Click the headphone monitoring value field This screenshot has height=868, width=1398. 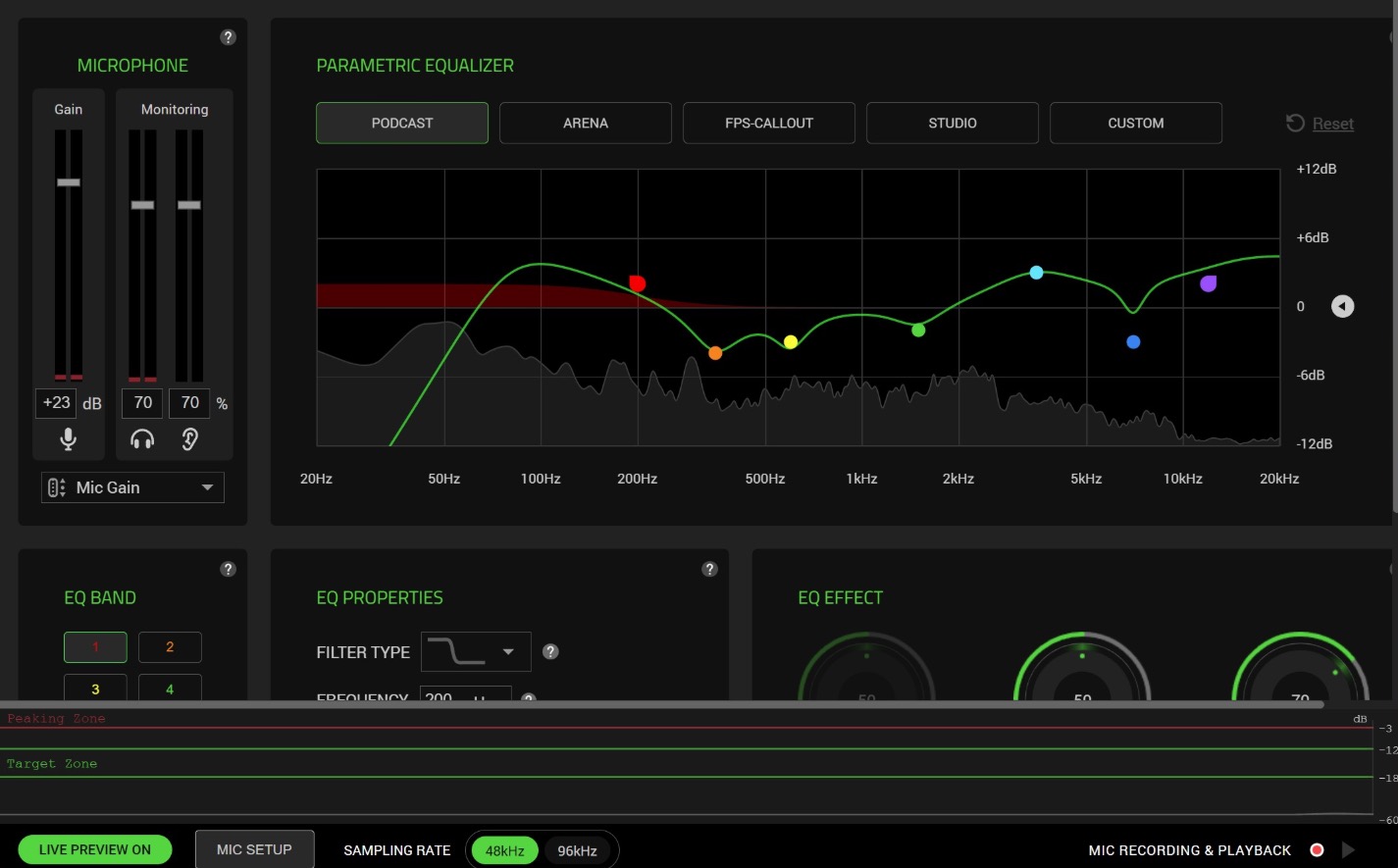click(x=142, y=403)
